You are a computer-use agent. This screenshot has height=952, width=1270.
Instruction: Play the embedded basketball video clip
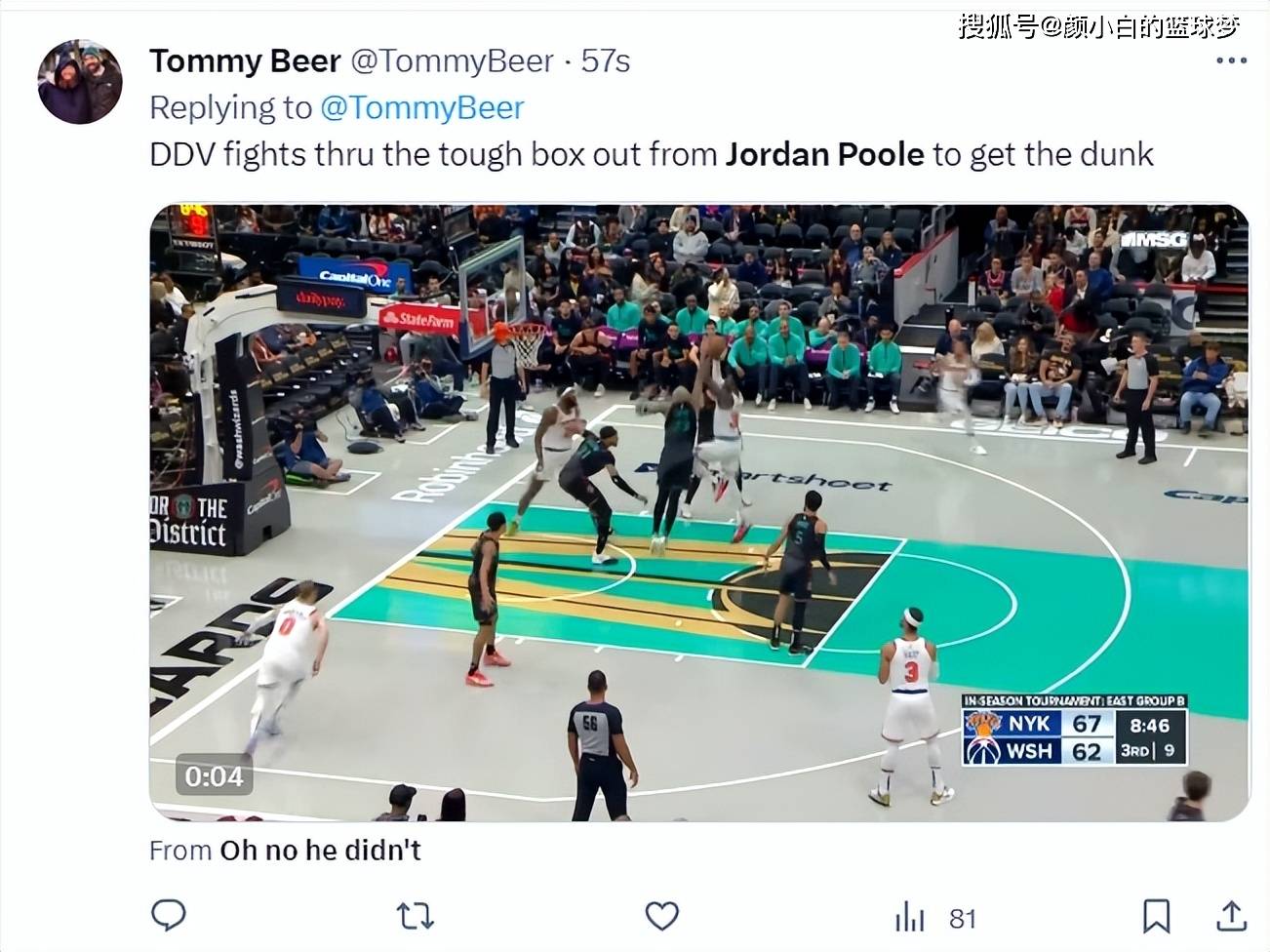coord(699,512)
